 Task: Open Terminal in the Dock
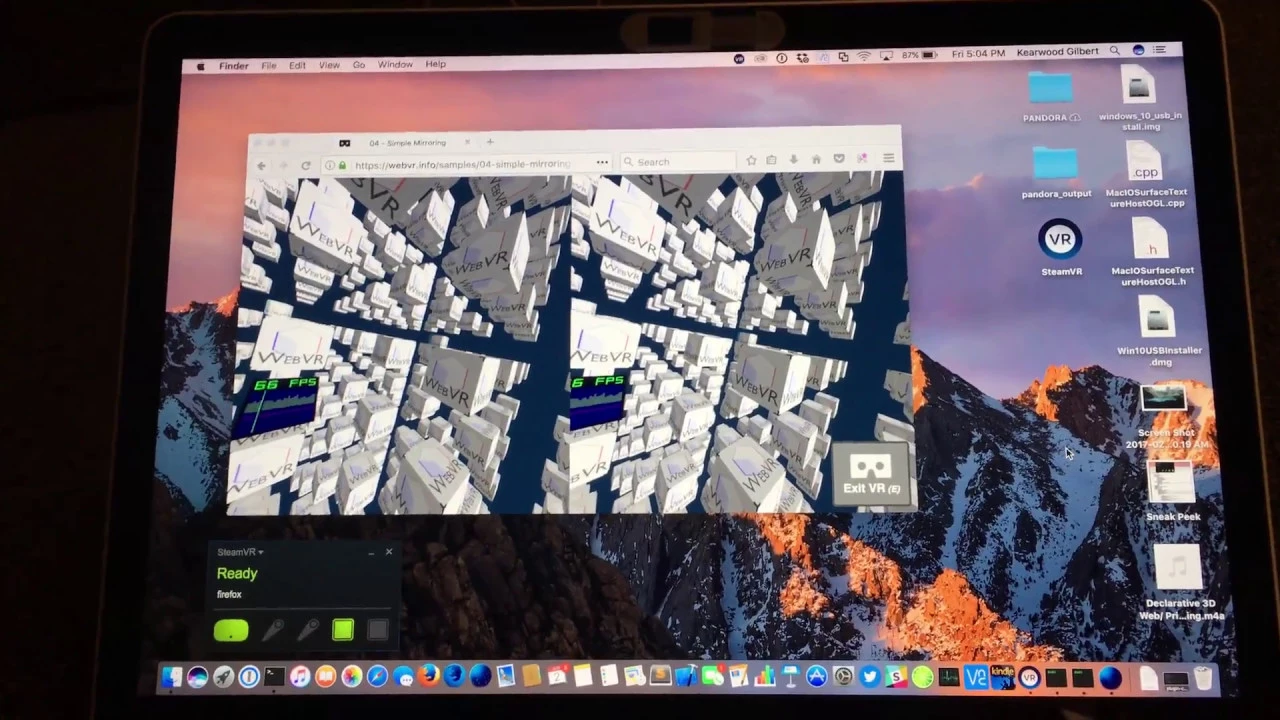[275, 677]
